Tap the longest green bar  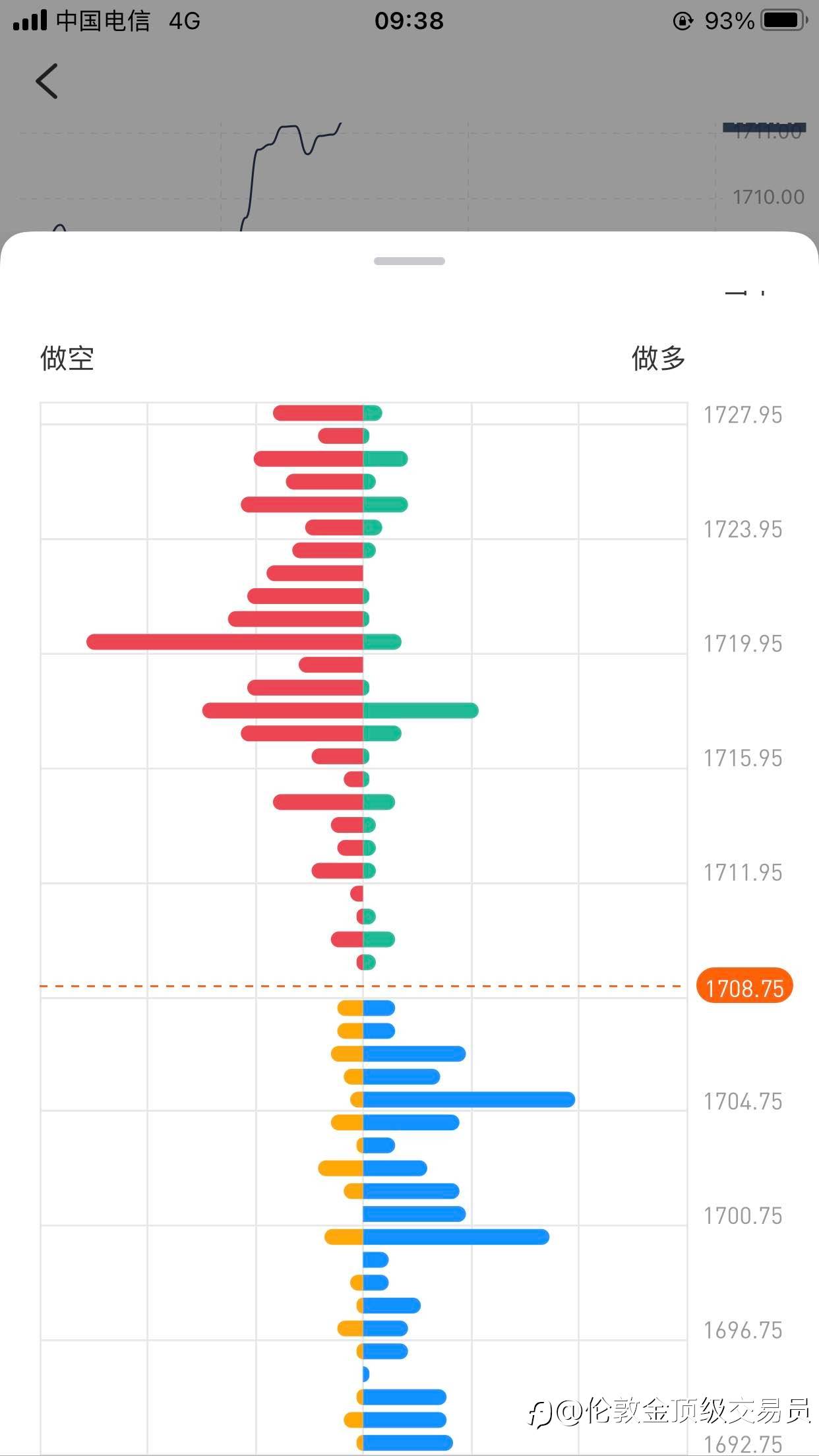pos(420,710)
